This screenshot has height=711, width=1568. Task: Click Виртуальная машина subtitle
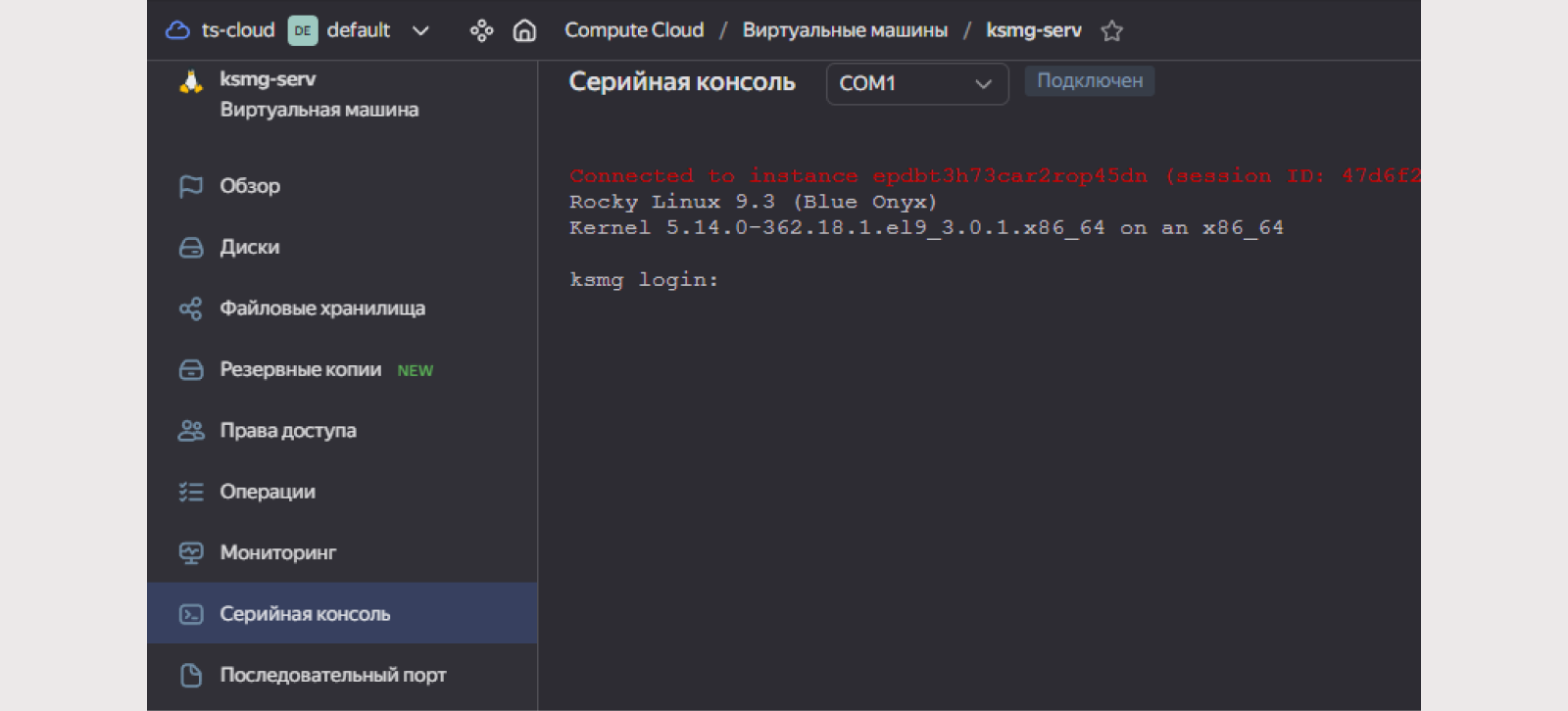tap(319, 110)
